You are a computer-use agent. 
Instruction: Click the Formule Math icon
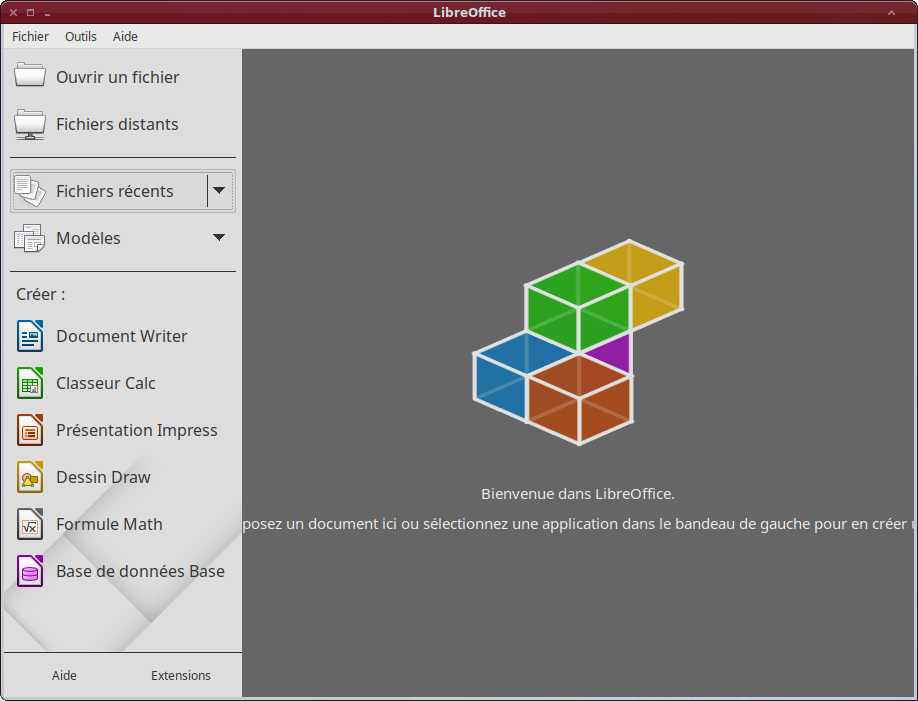[30, 524]
